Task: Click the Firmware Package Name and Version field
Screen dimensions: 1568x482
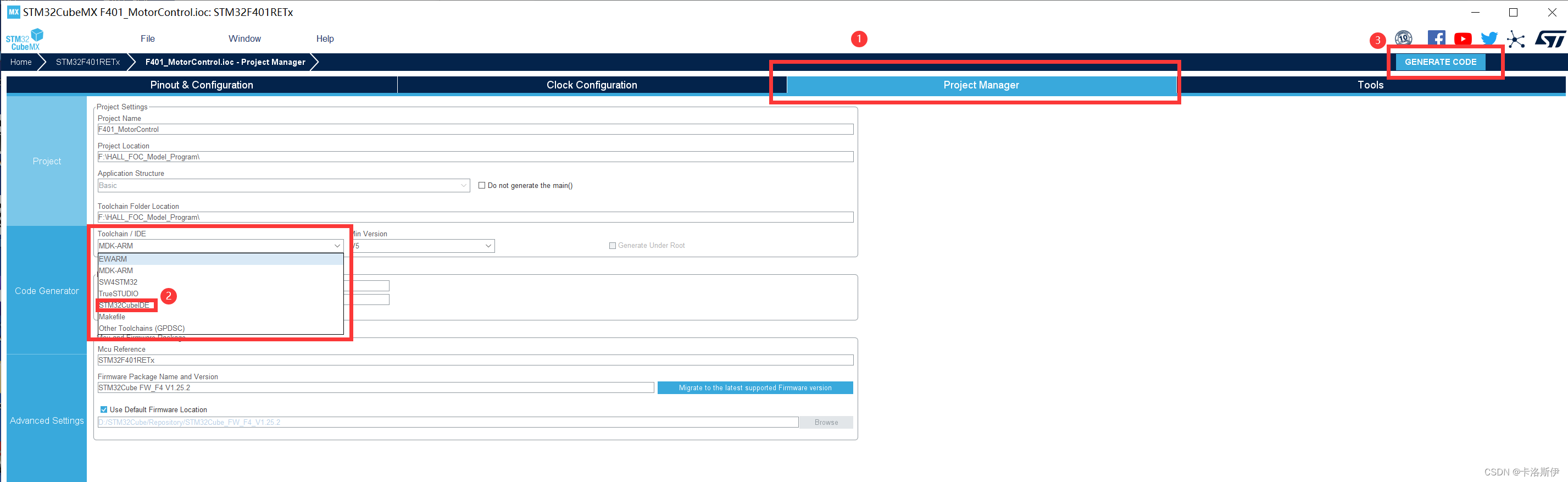Action: pyautogui.click(x=376, y=387)
